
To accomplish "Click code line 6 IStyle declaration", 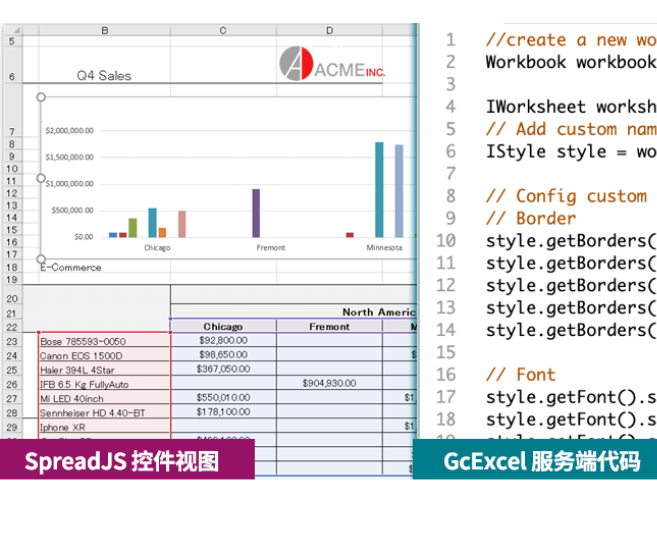I will [571, 151].
